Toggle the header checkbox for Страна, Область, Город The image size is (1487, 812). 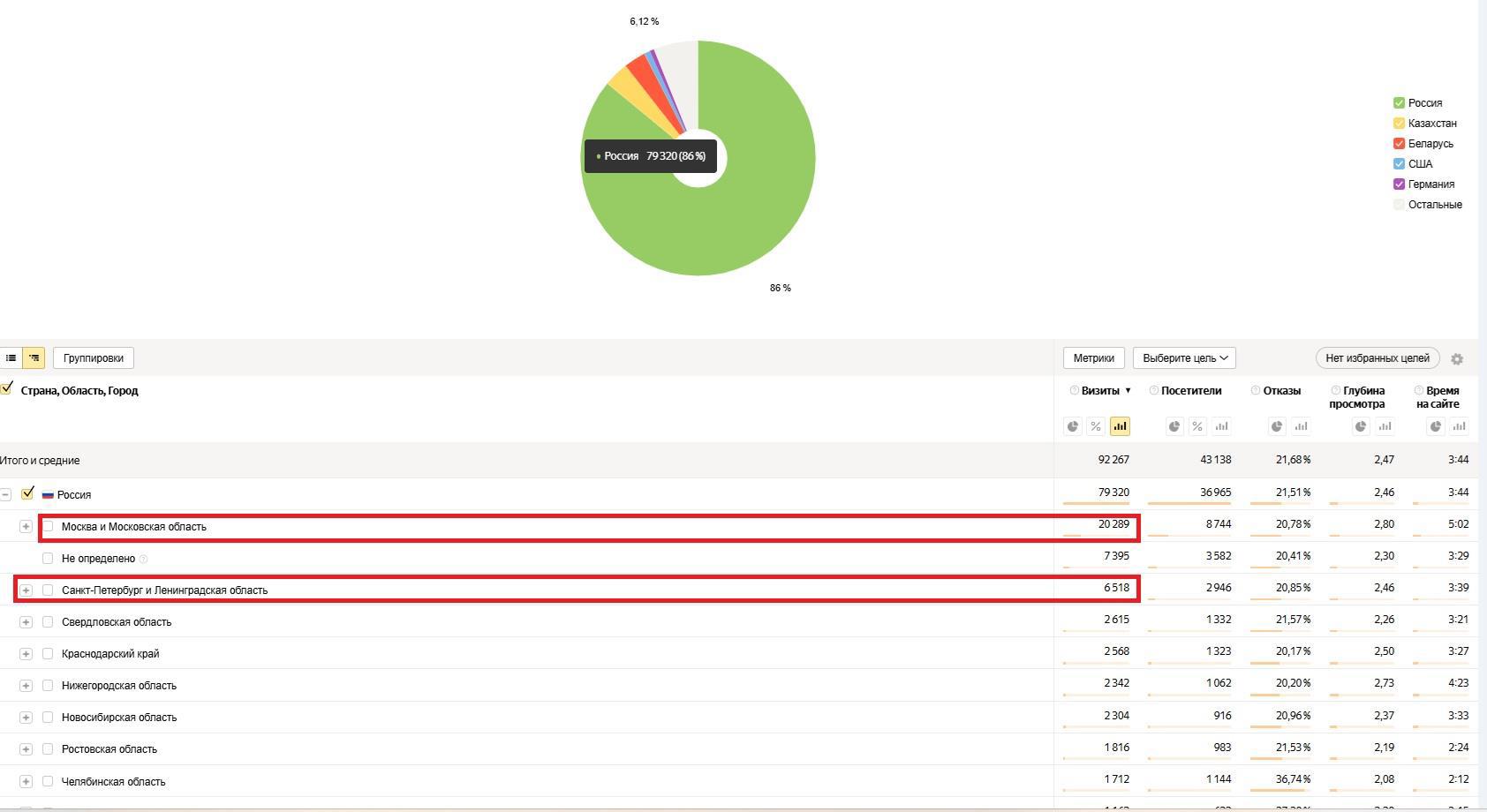(x=7, y=388)
